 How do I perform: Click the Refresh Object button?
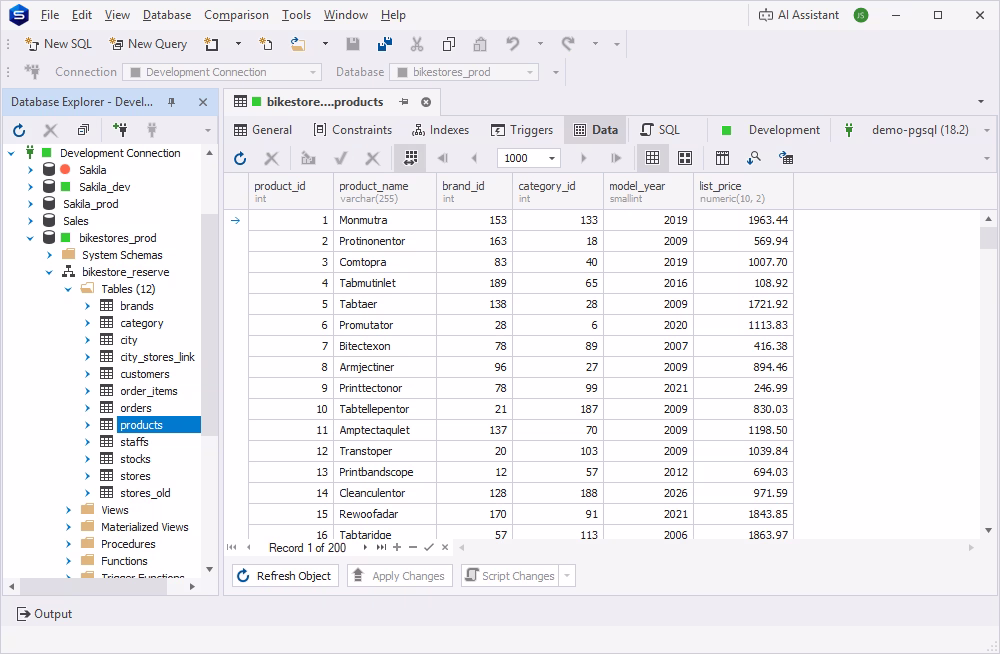tap(285, 576)
